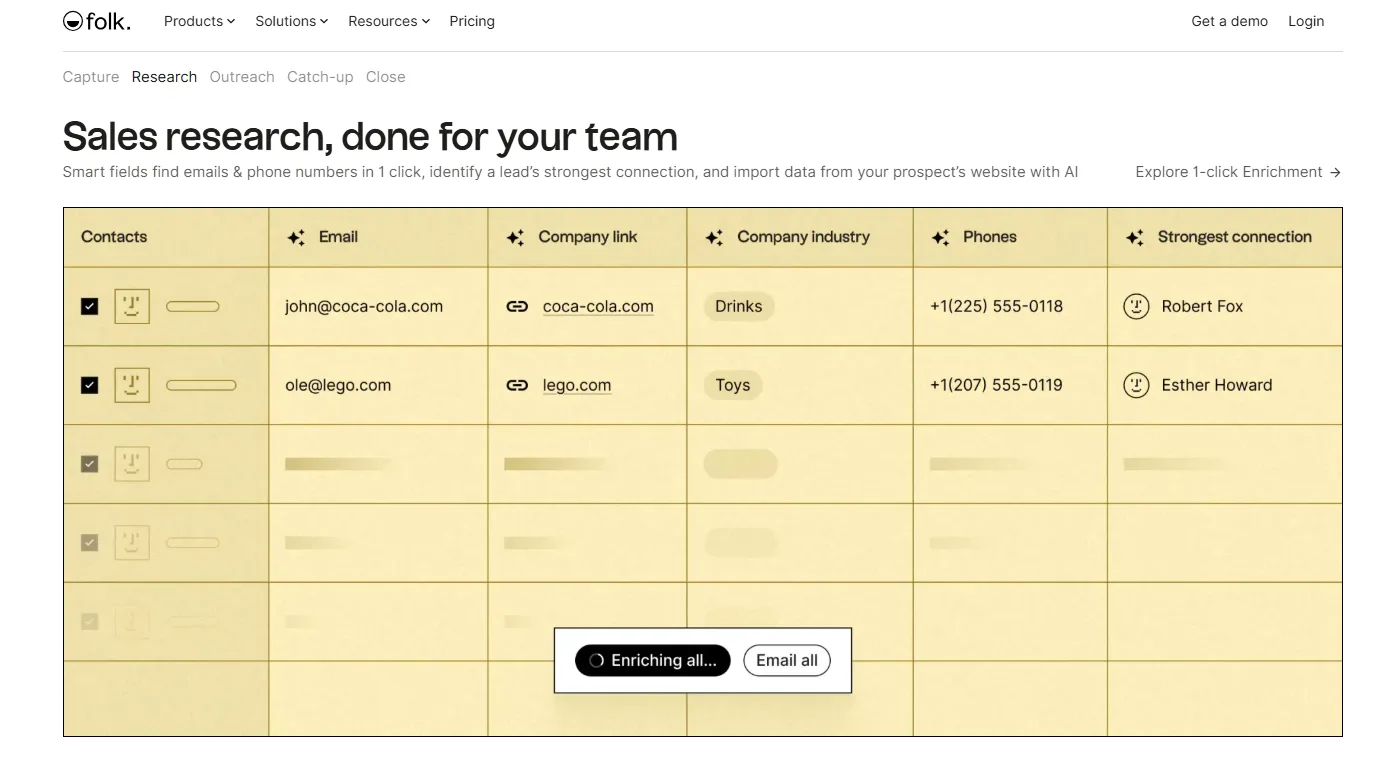
Task: Click the Drinks industry tag
Action: [x=739, y=306]
